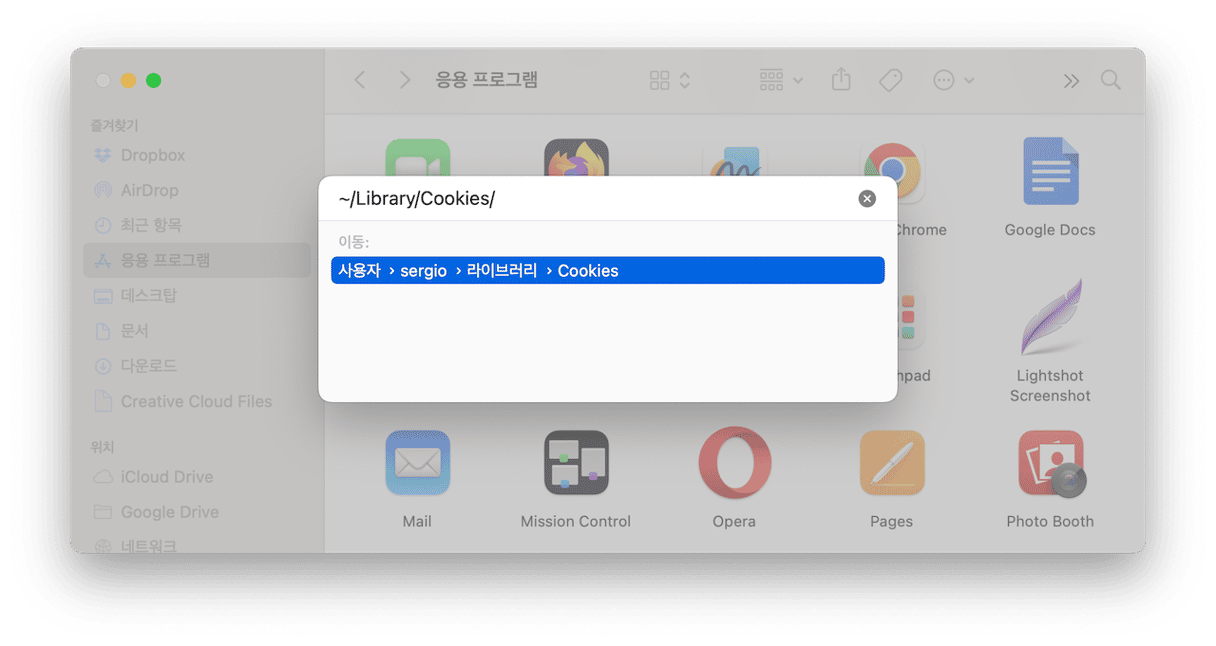Open the Google Docs app icon
1216x646 pixels.
click(1050, 171)
